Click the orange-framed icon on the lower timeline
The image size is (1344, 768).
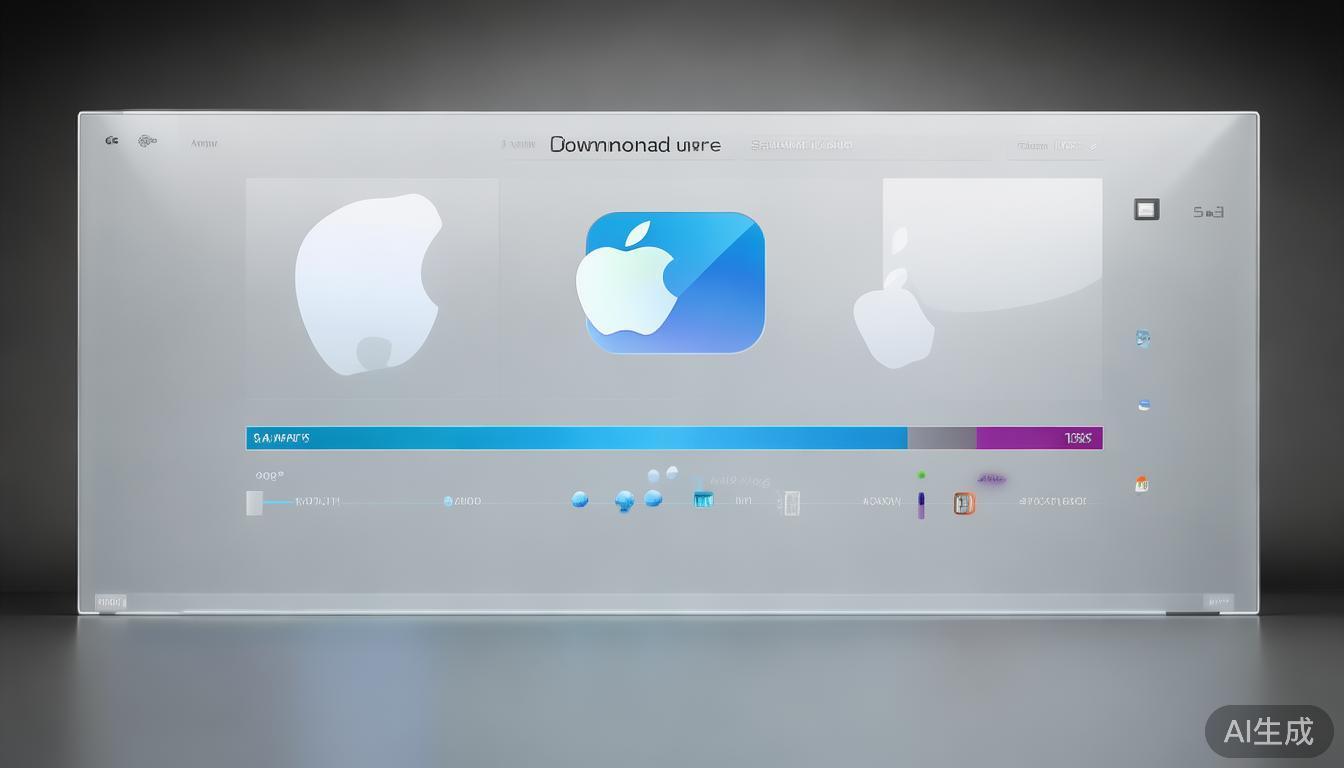964,503
